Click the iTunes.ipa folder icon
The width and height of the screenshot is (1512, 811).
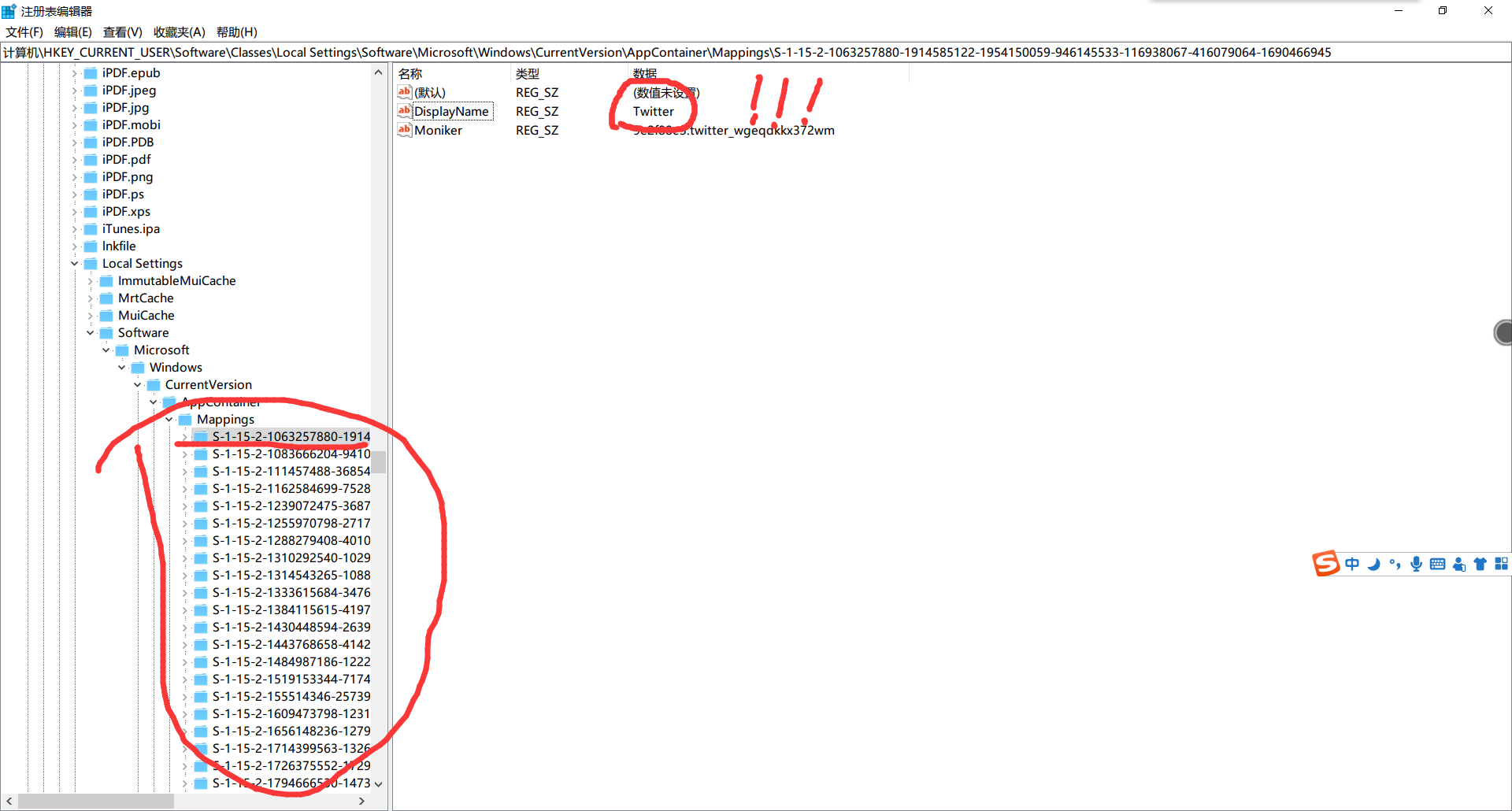tap(91, 229)
